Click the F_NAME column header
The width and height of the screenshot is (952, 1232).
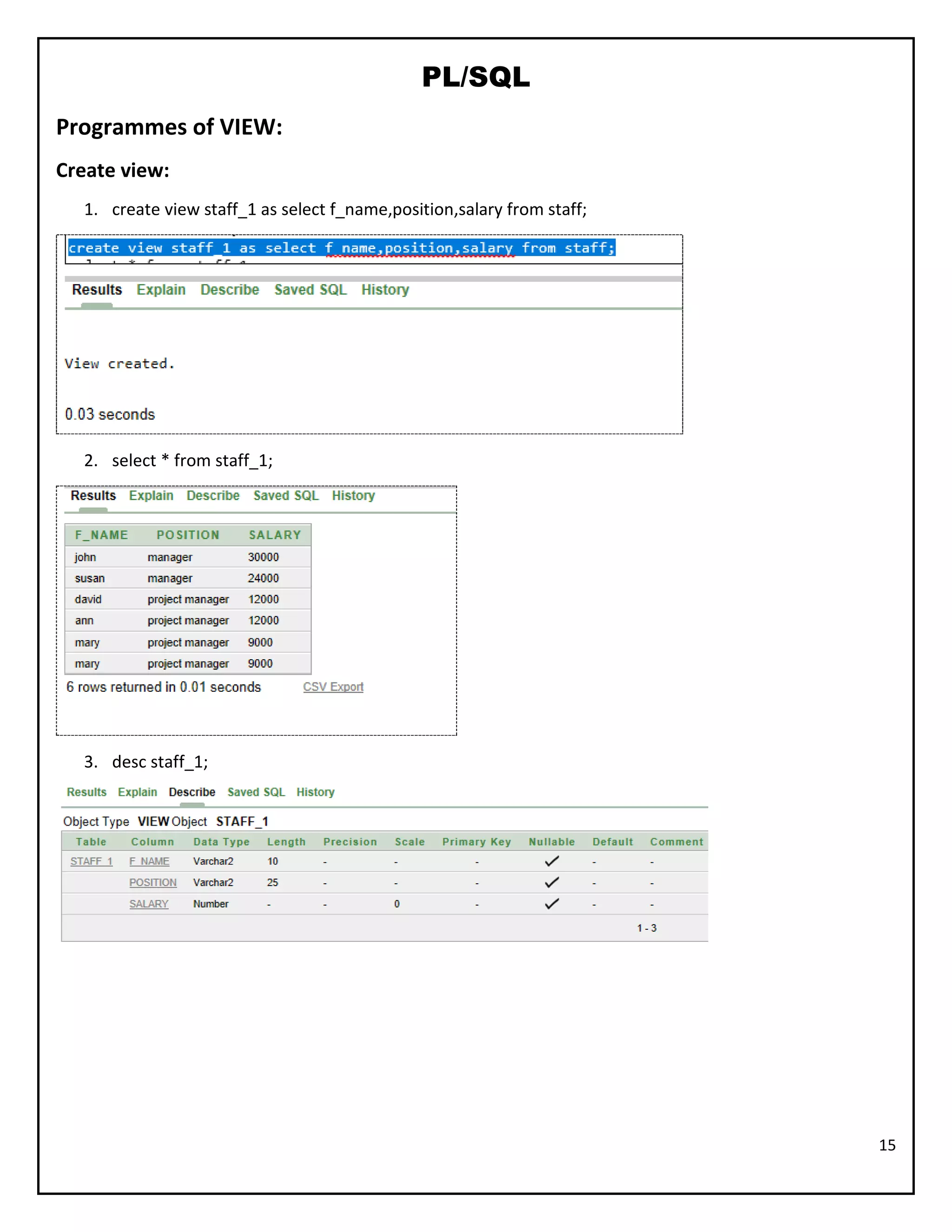click(x=101, y=535)
